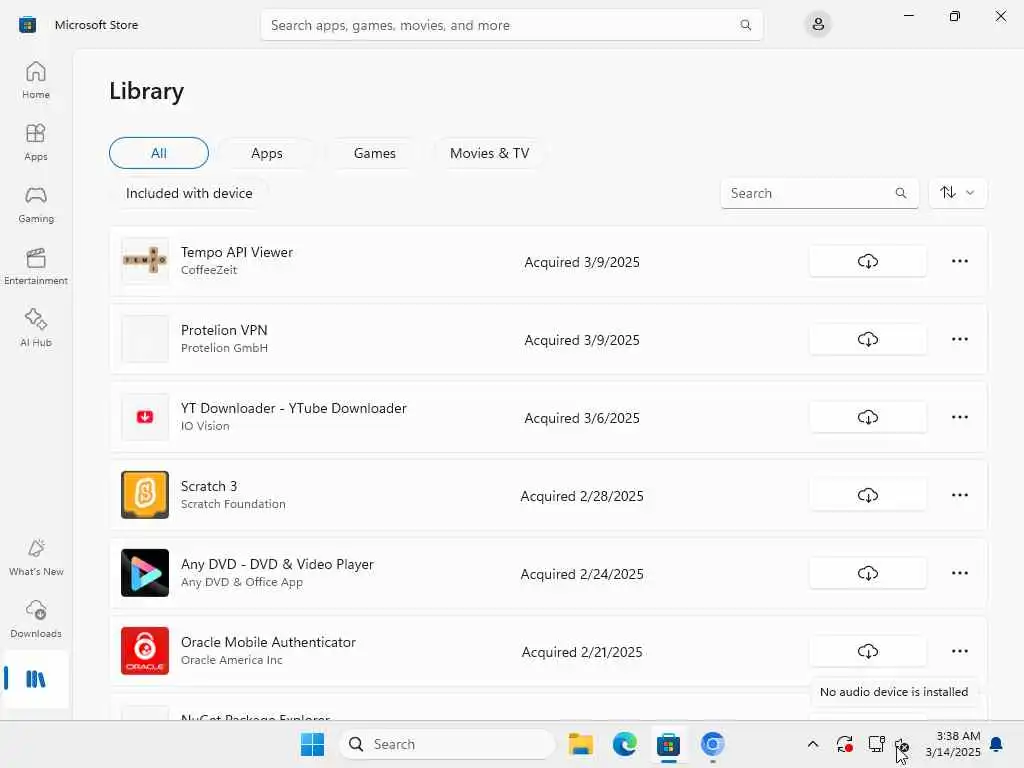1024x768 pixels.
Task: Open more options for YT Downloader
Action: tap(959, 417)
